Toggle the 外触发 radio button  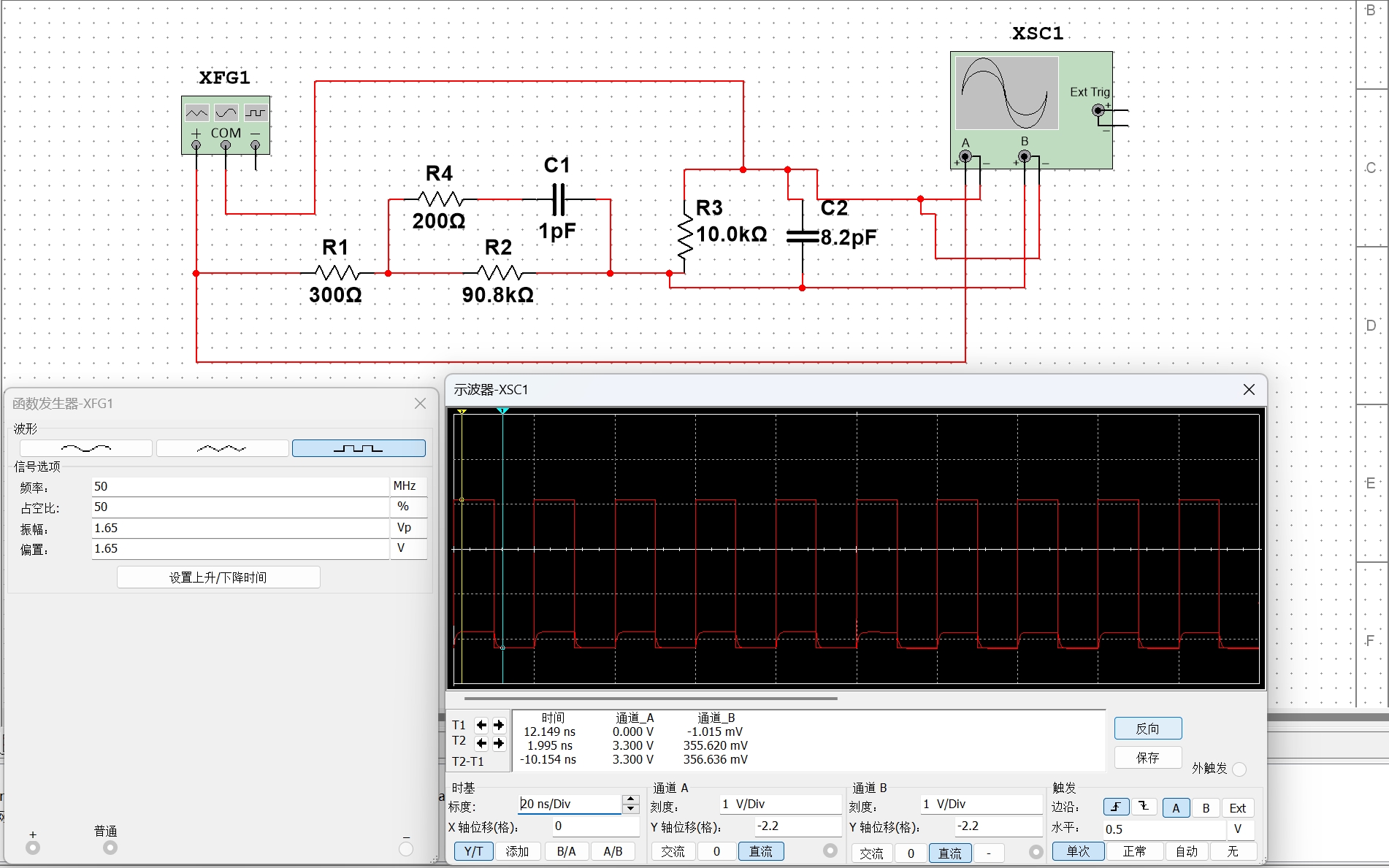pos(1239,769)
